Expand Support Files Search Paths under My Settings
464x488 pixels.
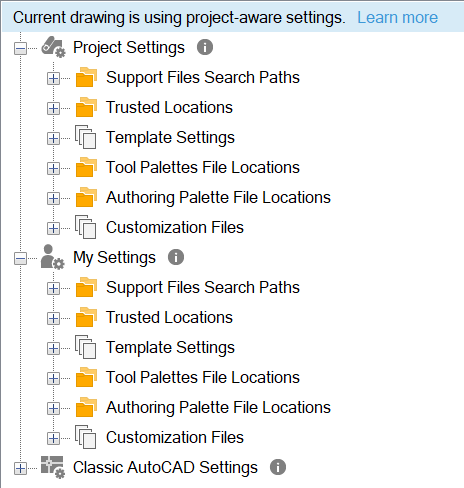53,289
